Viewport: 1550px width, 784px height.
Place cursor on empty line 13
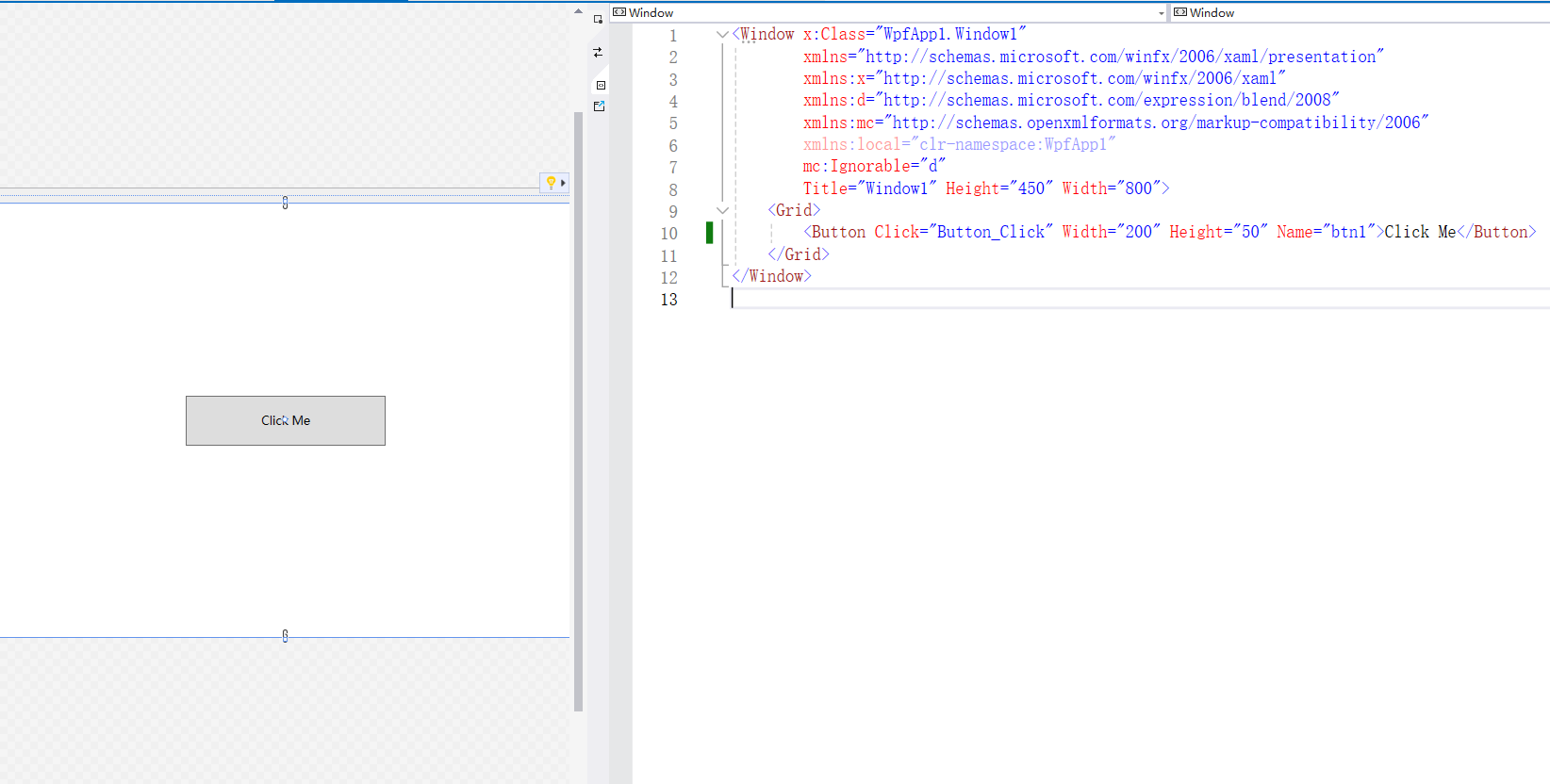tap(849, 300)
